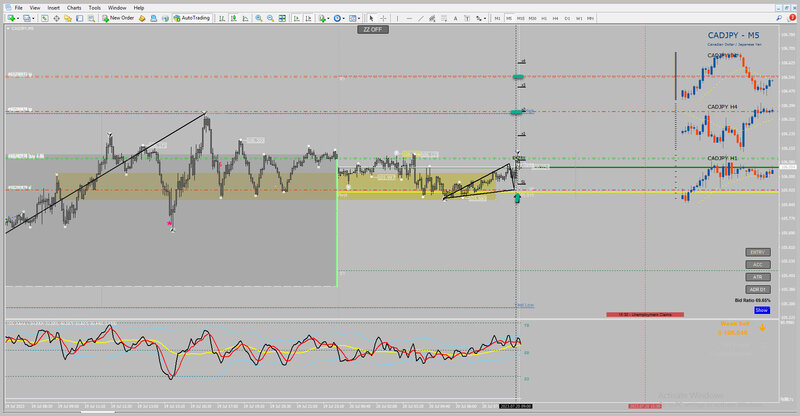The image size is (800, 416).
Task: Select the horizontal line drawing tool
Action: click(x=408, y=18)
